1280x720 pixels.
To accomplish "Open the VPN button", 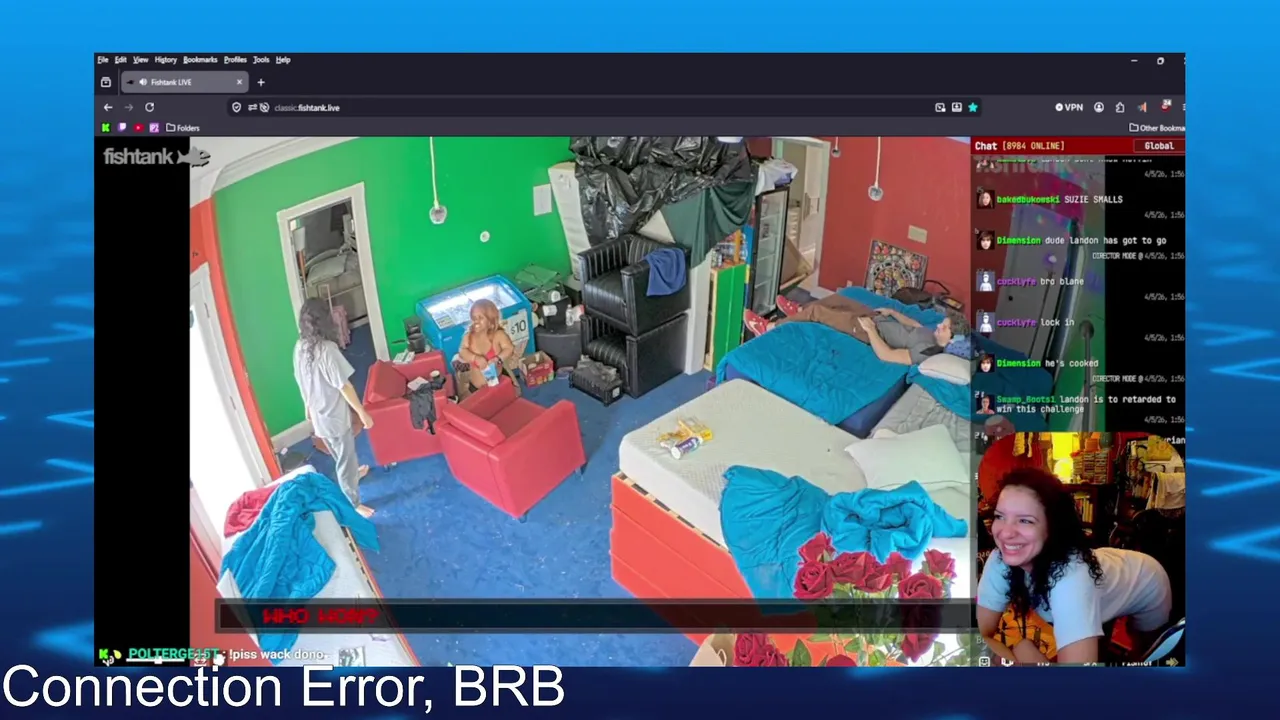I will [1069, 107].
